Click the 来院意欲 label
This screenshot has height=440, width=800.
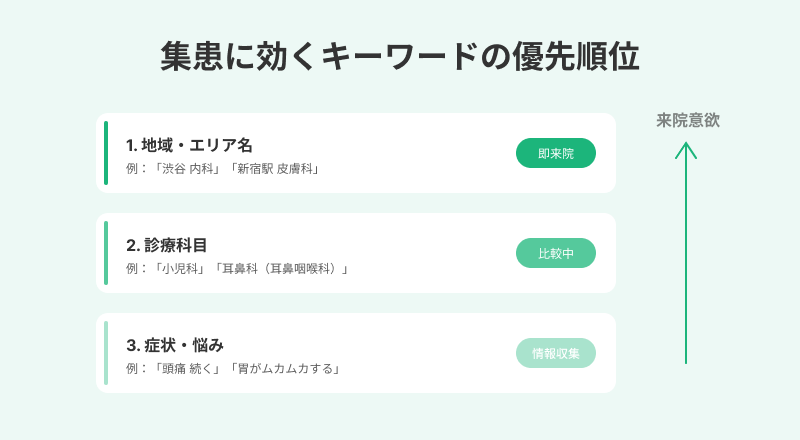pos(688,120)
